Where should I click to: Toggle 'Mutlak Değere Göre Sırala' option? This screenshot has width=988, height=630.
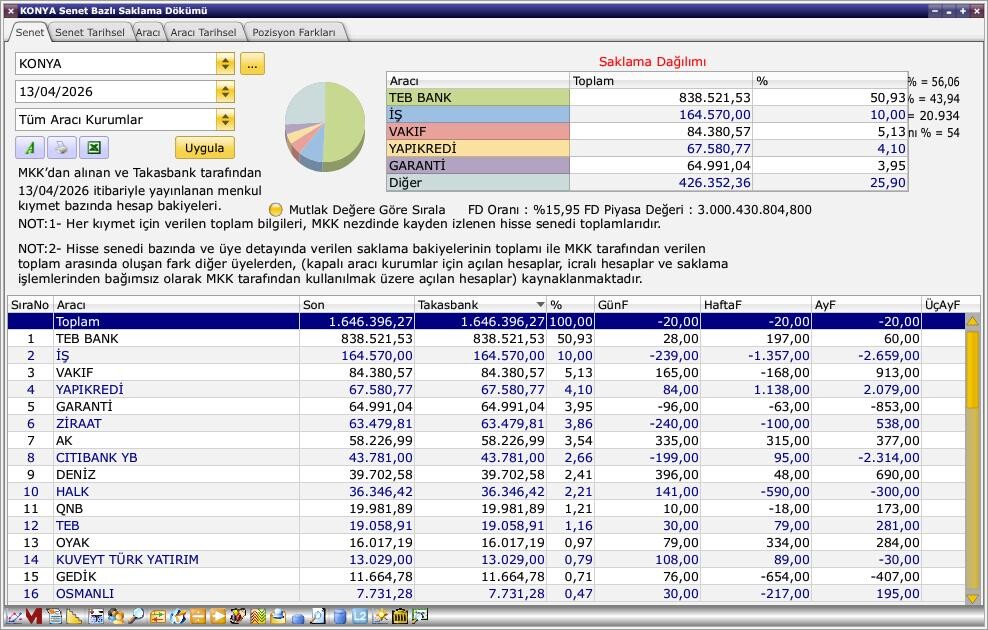click(x=276, y=210)
